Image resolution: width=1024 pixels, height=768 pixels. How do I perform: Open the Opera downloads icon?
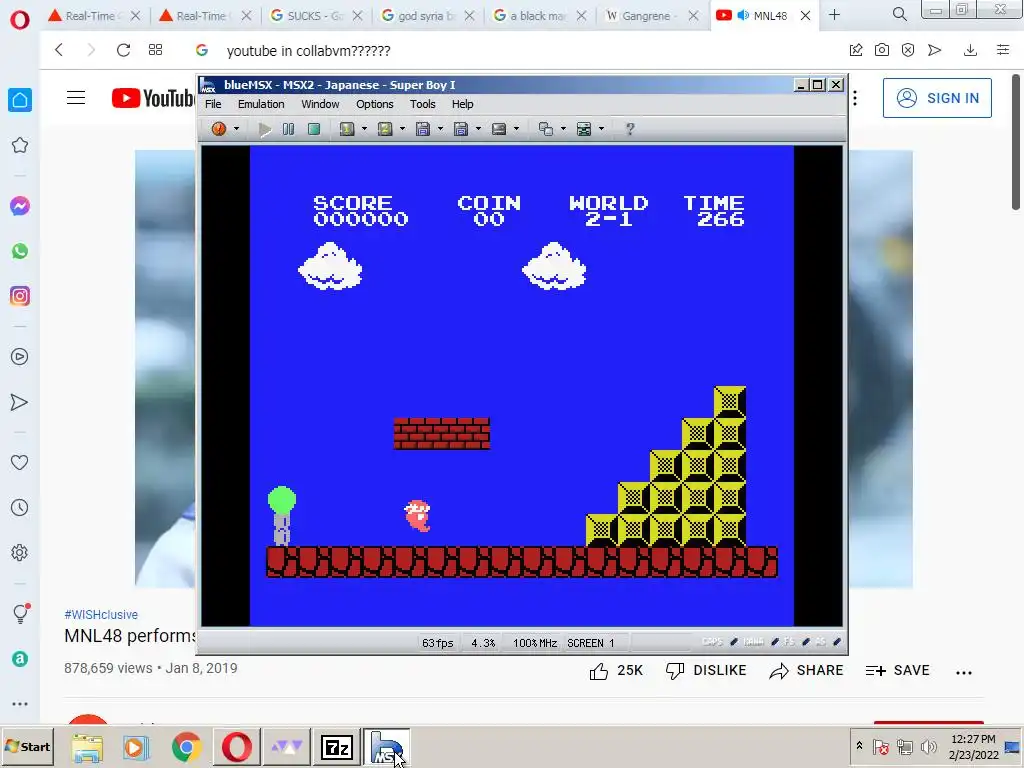point(970,50)
